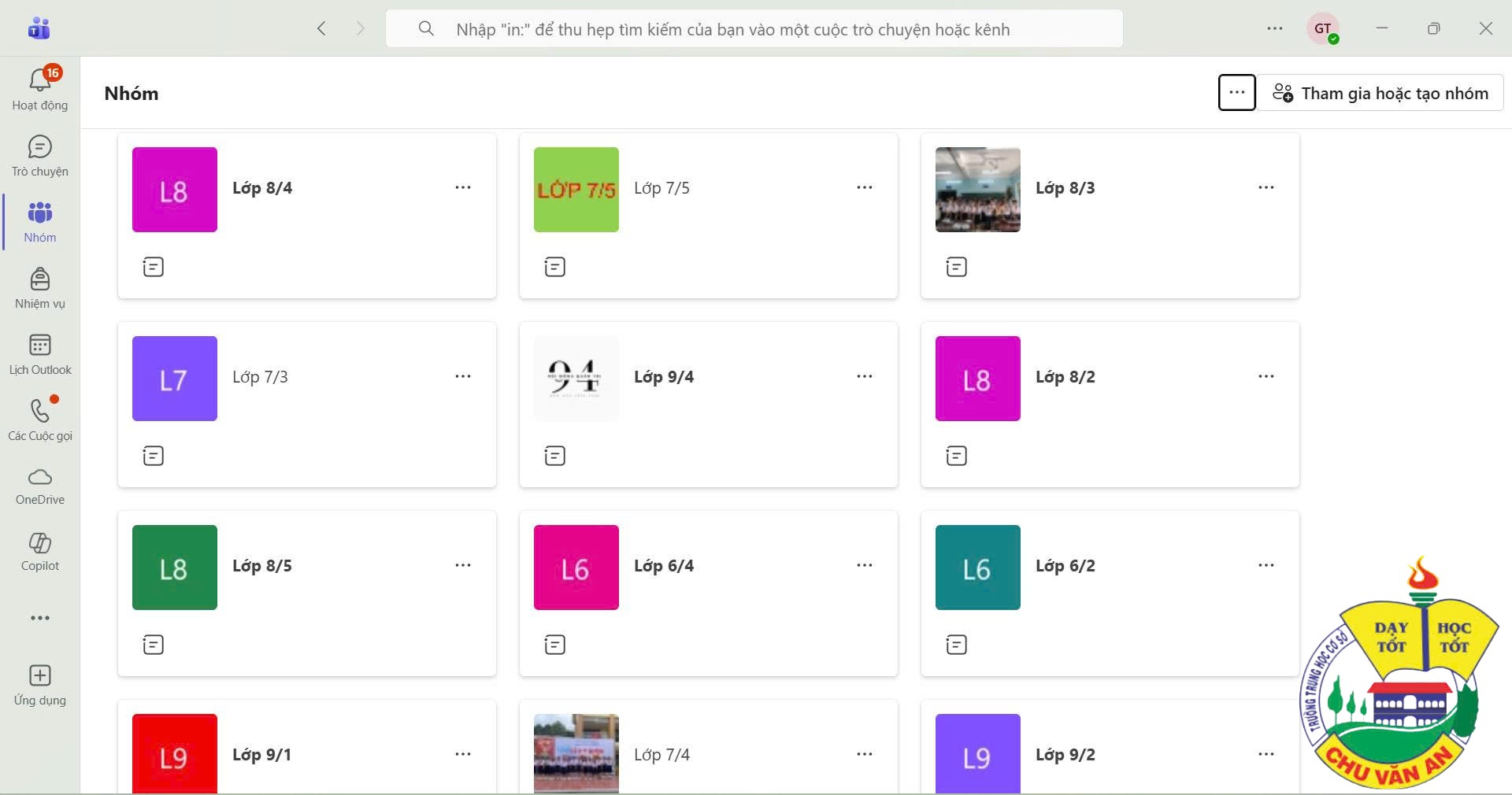Show more apps via sidebar ellipsis

[39, 618]
